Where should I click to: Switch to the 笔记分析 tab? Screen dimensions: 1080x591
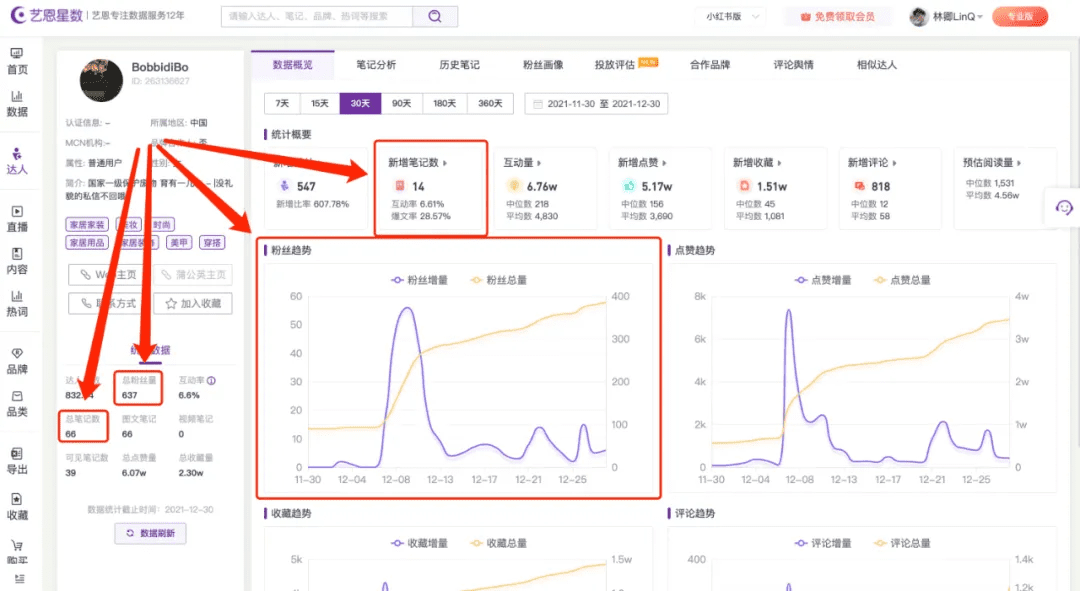pos(376,65)
